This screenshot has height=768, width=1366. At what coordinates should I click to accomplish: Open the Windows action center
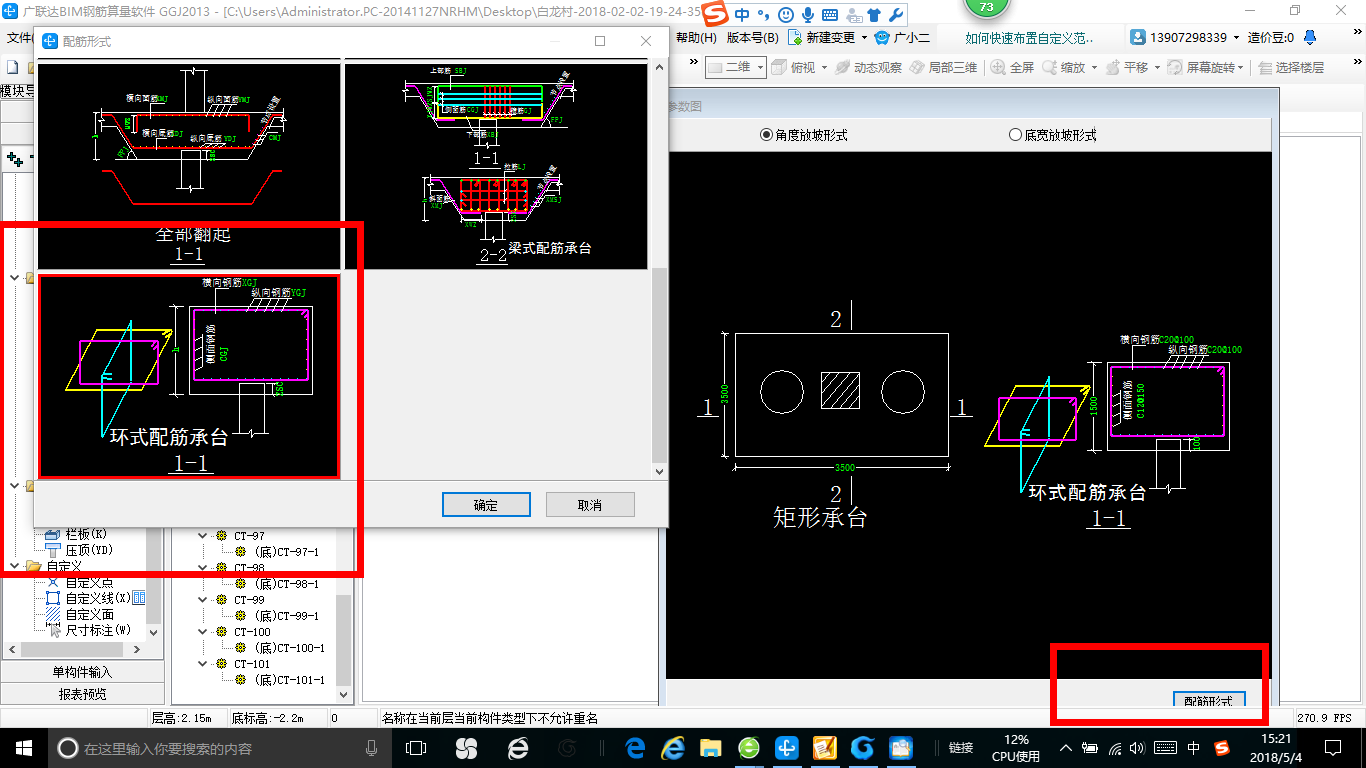coord(1332,747)
